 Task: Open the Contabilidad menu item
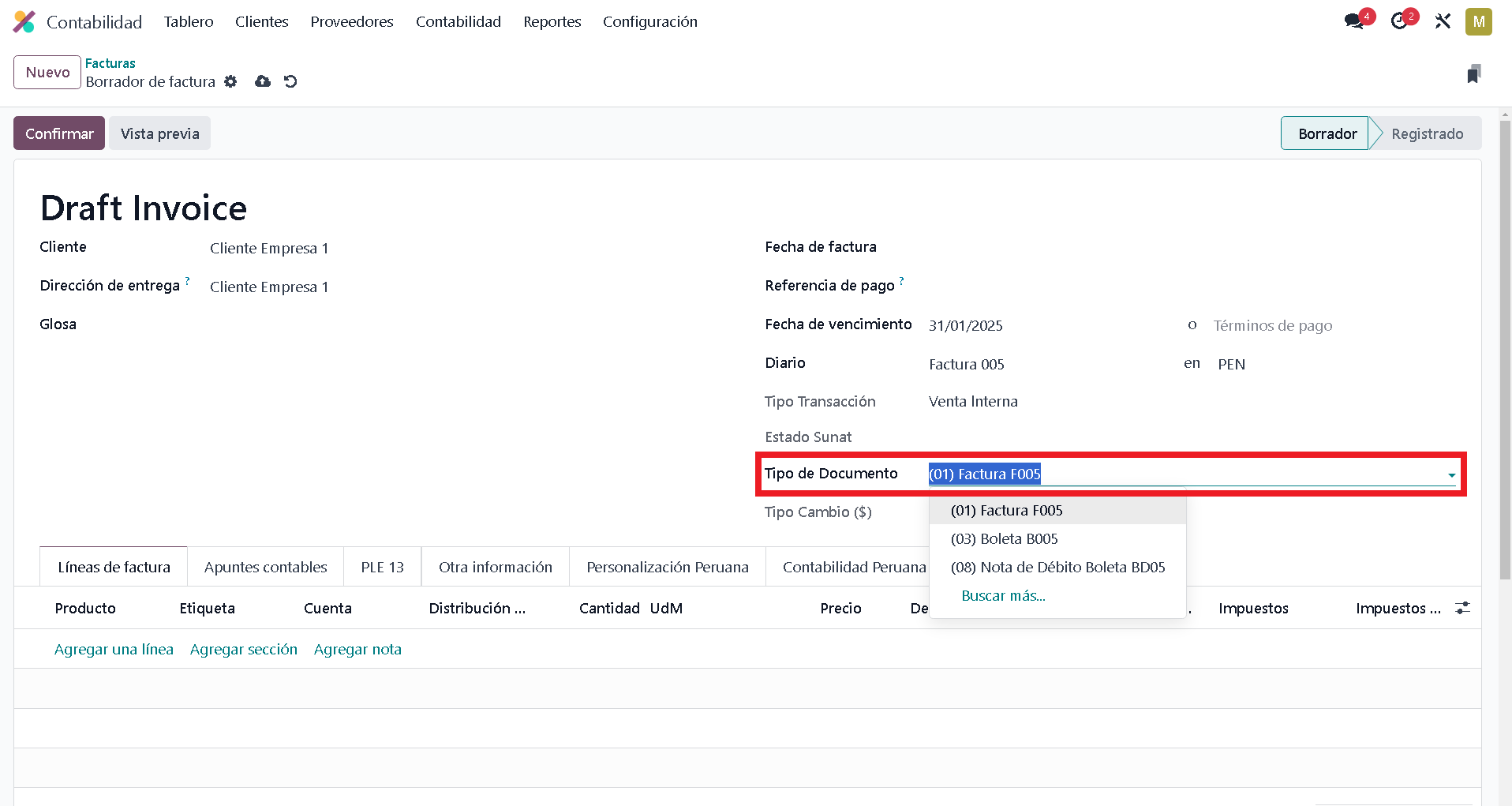point(458,21)
